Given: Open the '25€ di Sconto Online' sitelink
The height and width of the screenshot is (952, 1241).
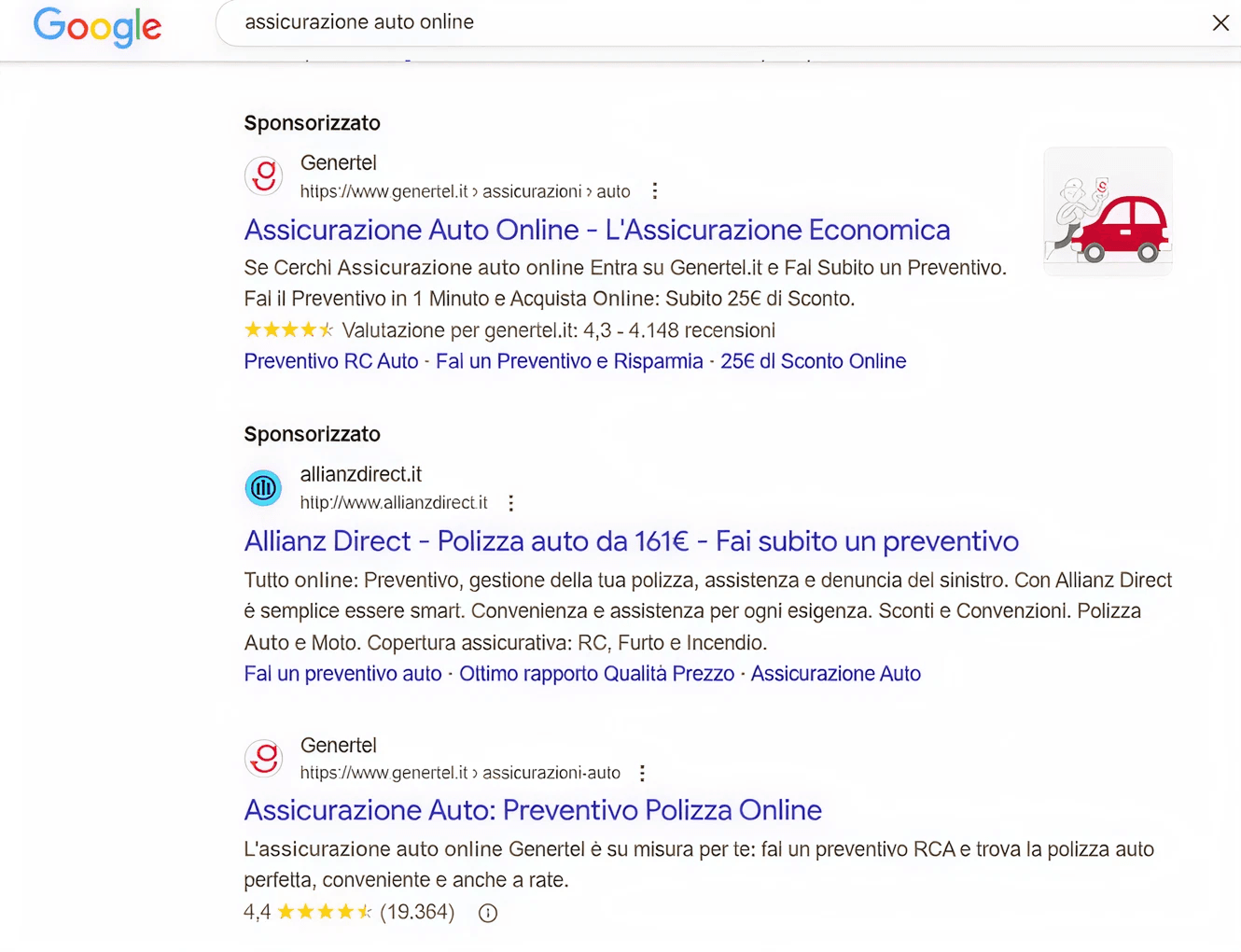Looking at the screenshot, I should click(x=813, y=361).
